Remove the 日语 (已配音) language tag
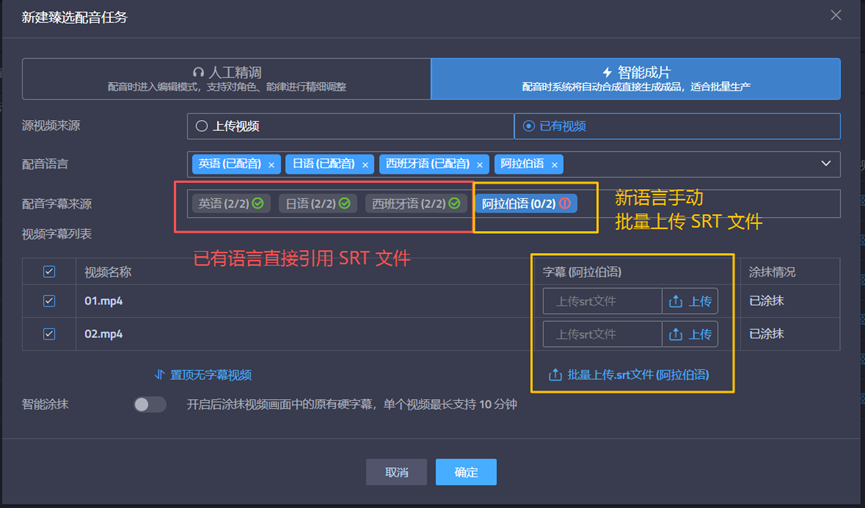The image size is (865, 508). point(365,164)
